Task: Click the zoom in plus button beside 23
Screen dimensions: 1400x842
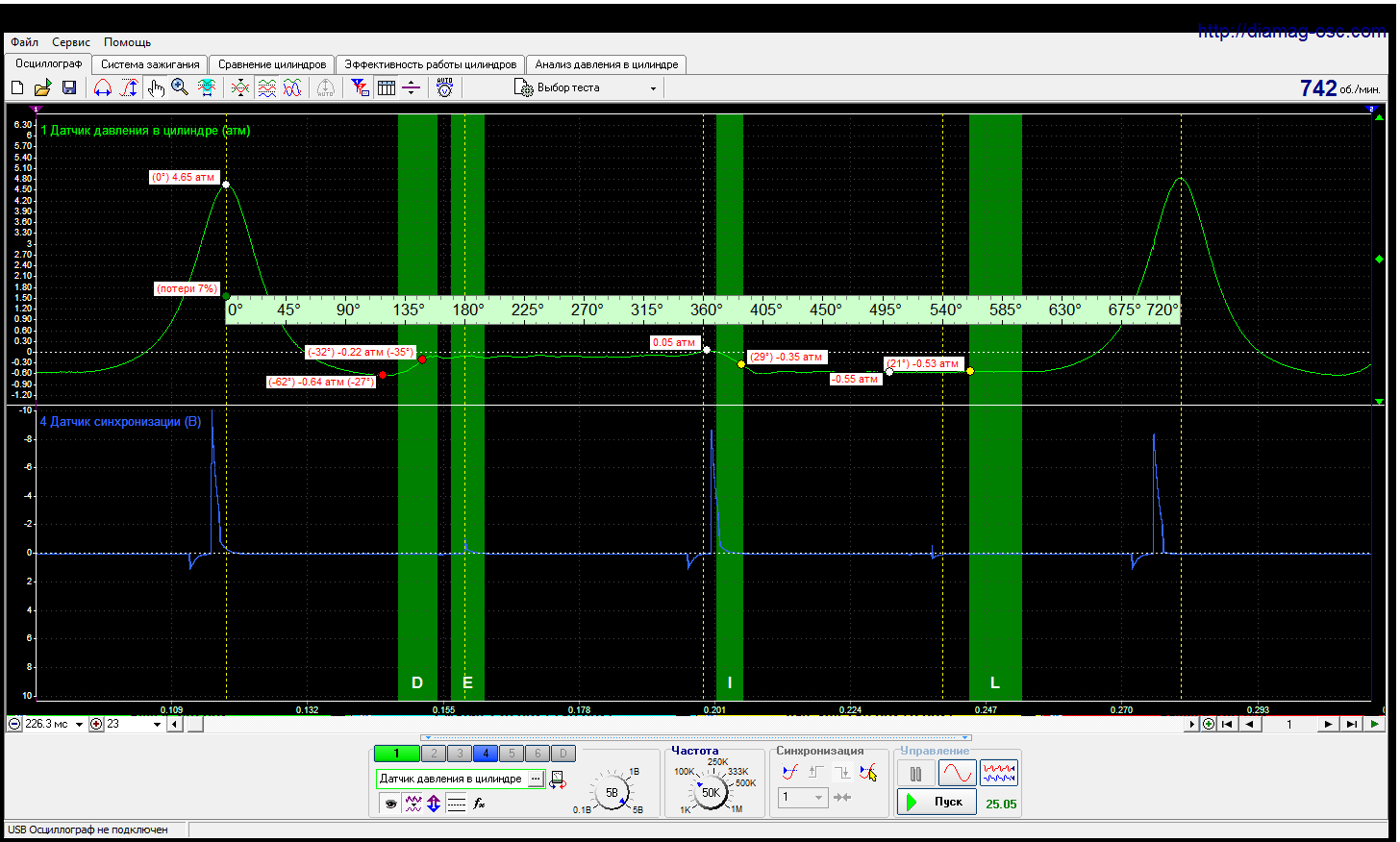Action: (96, 724)
